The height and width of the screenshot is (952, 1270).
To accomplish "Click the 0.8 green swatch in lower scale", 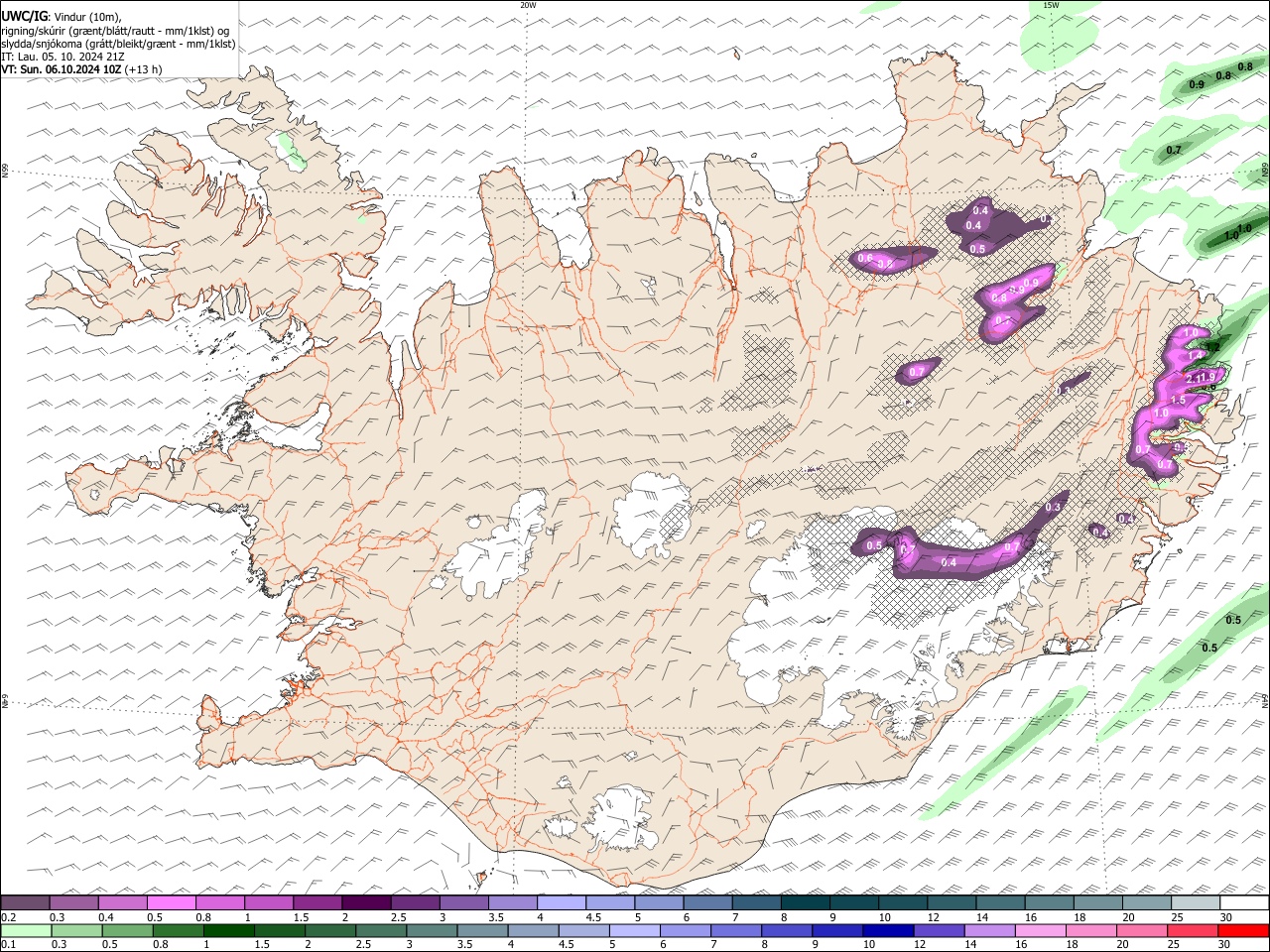I will coord(178,930).
